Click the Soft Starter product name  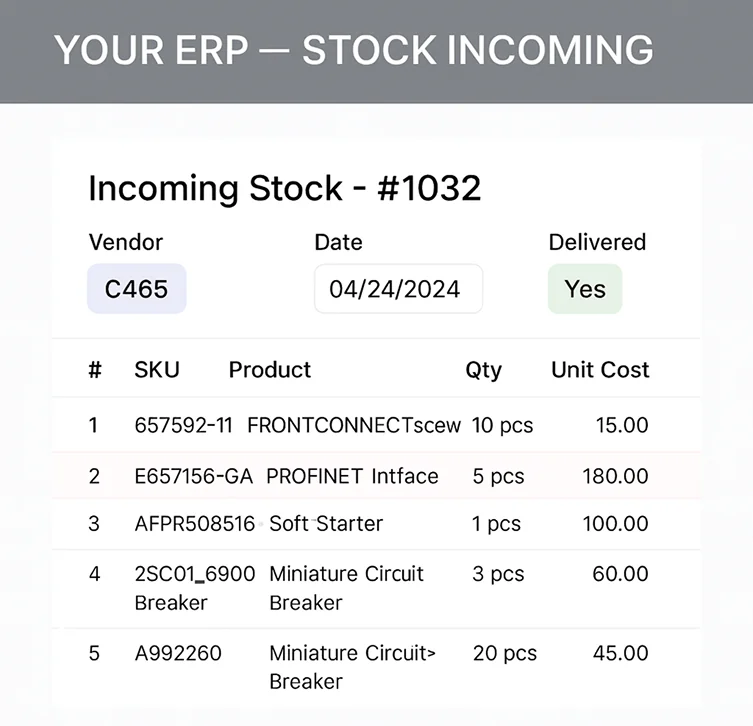[326, 523]
